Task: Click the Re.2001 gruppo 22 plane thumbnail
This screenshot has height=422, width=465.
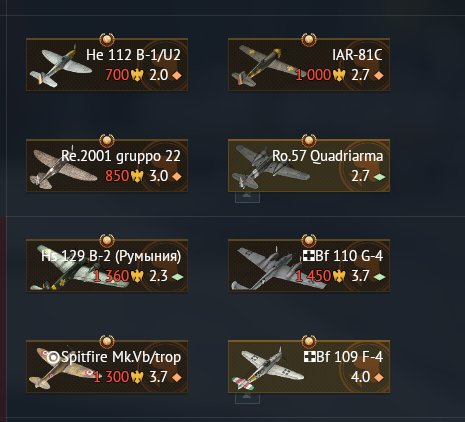Action: 63,169
